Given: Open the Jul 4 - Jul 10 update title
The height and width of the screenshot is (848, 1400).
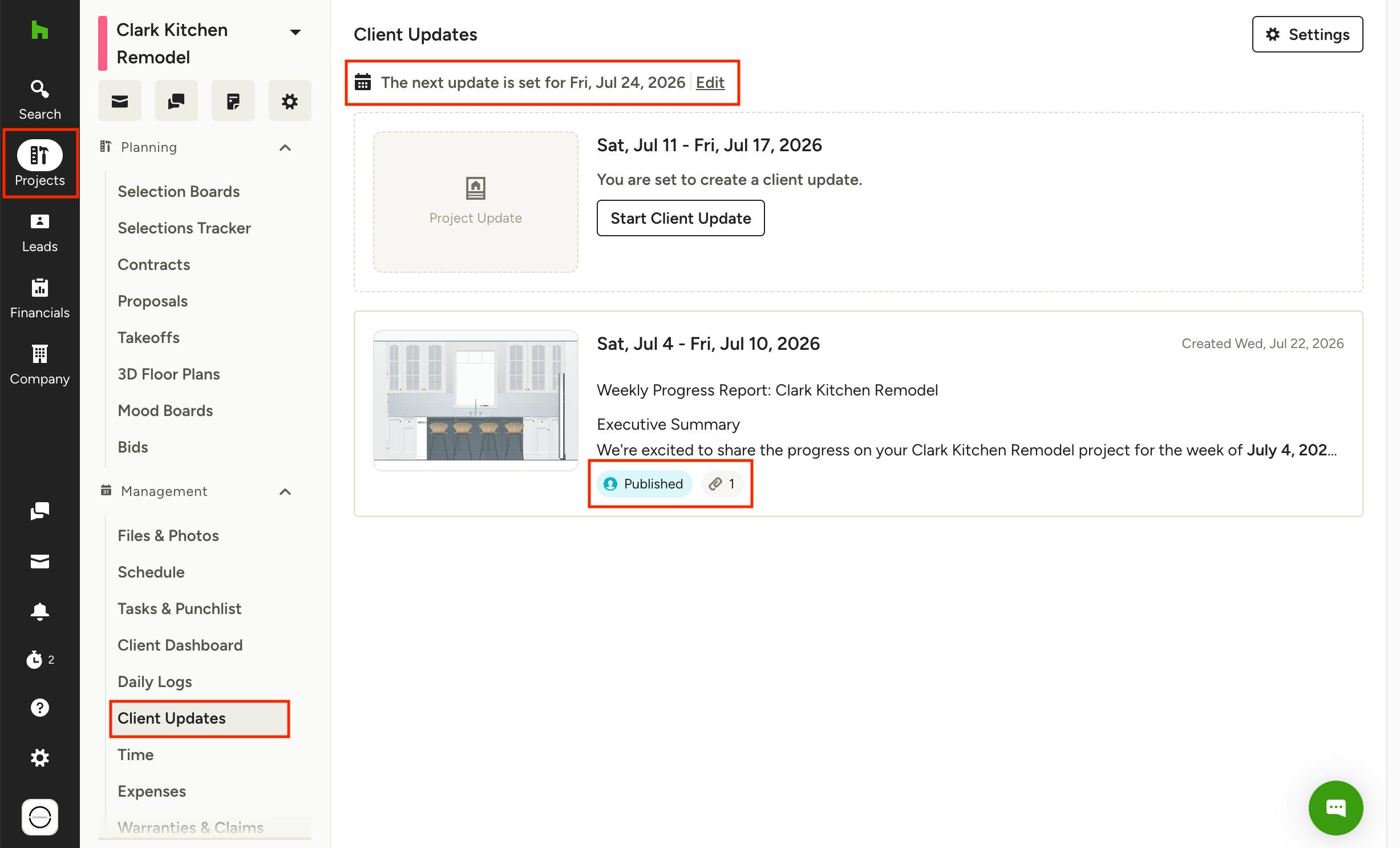Looking at the screenshot, I should [x=708, y=344].
